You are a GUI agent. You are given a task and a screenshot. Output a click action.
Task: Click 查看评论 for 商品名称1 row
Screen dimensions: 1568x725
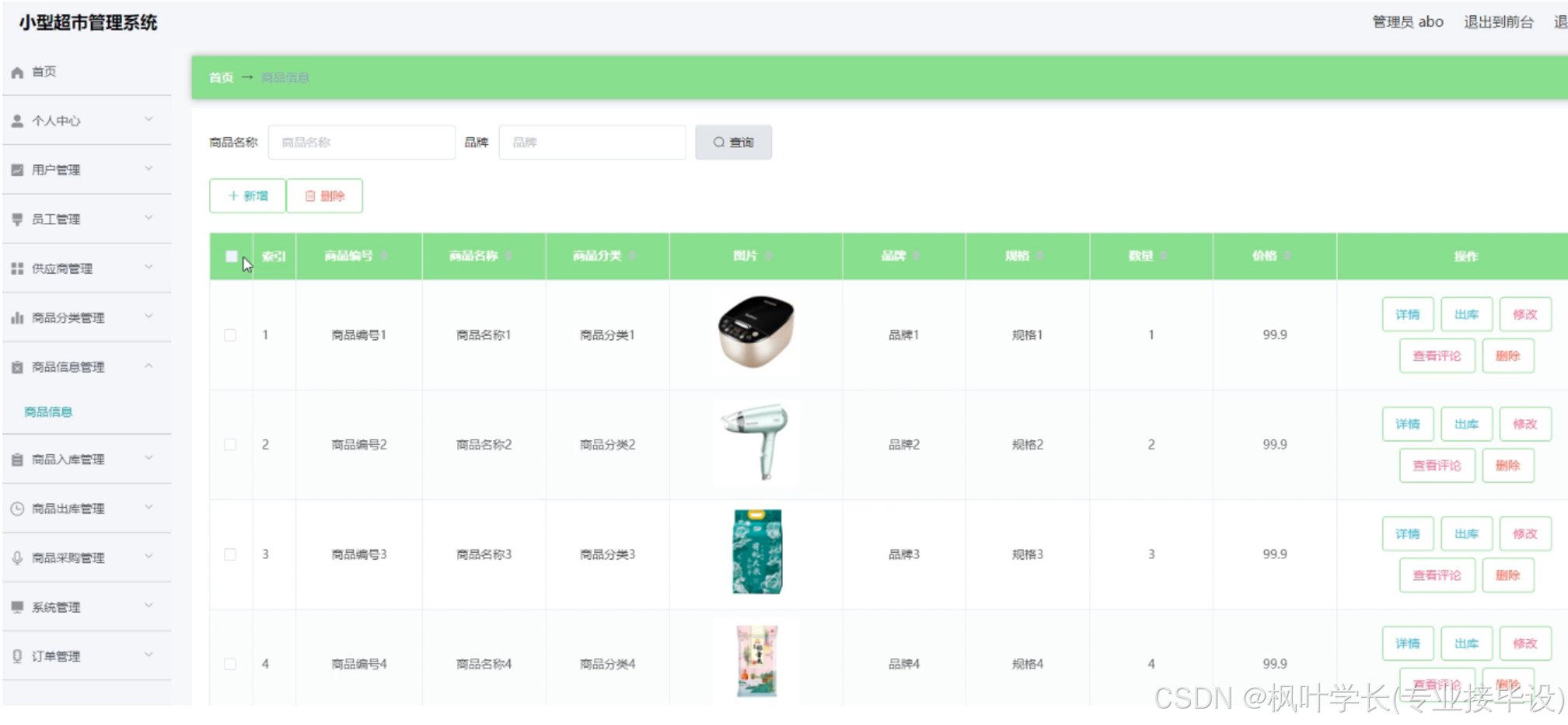(x=1437, y=356)
